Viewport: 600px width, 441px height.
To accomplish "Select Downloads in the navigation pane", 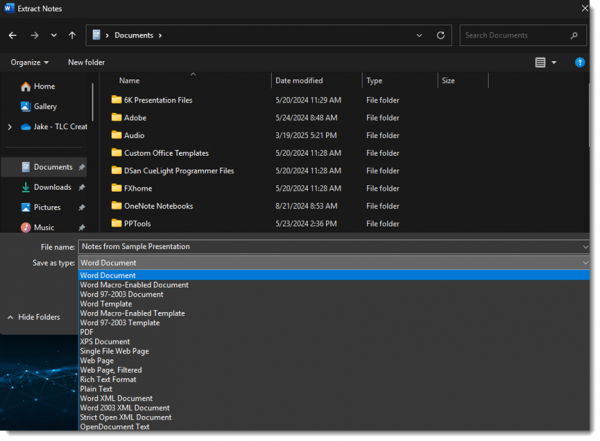I will pos(52,187).
